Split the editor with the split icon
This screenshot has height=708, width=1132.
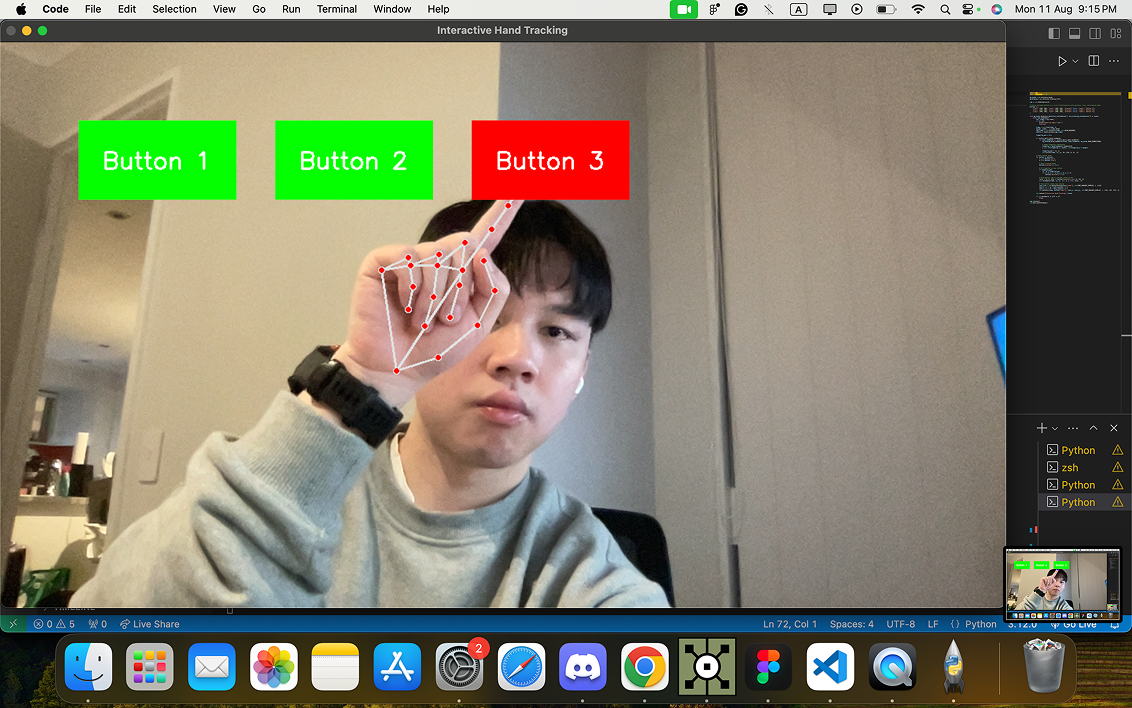point(1094,61)
